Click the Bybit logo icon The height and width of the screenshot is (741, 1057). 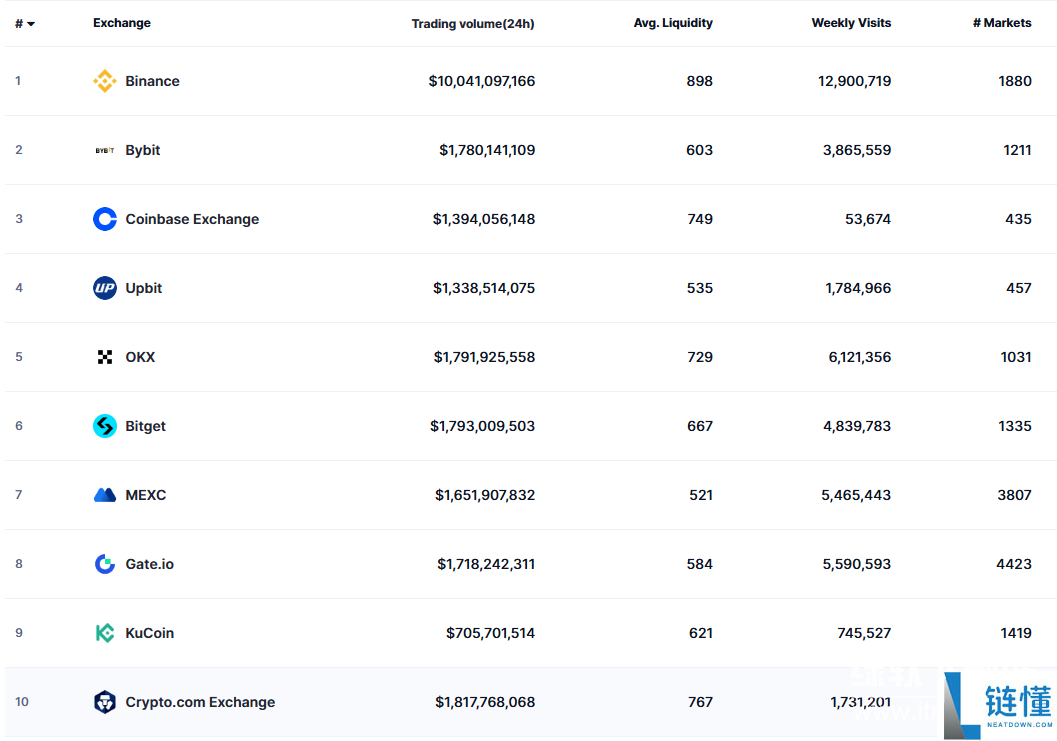[x=104, y=150]
